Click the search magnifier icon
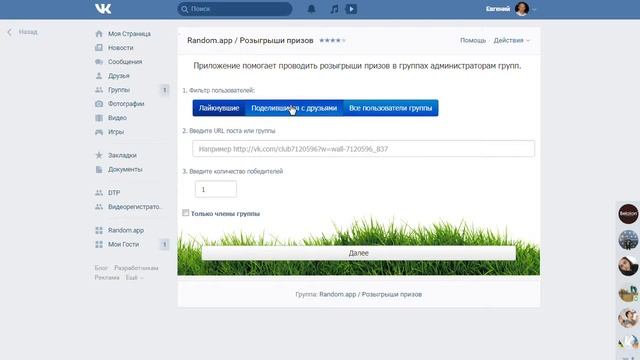This screenshot has height=360, width=640. [185, 9]
